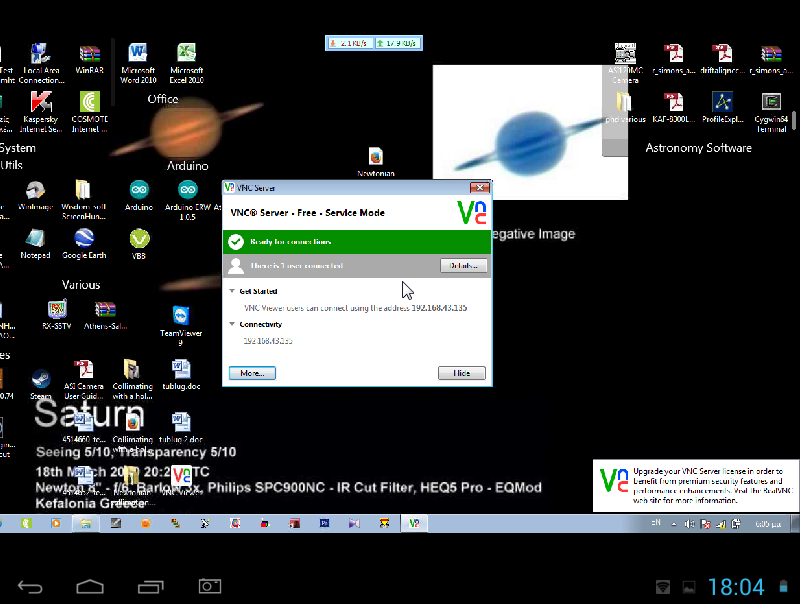This screenshot has height=604, width=800.
Task: Switch to VNC Server in the taskbar
Action: point(414,523)
